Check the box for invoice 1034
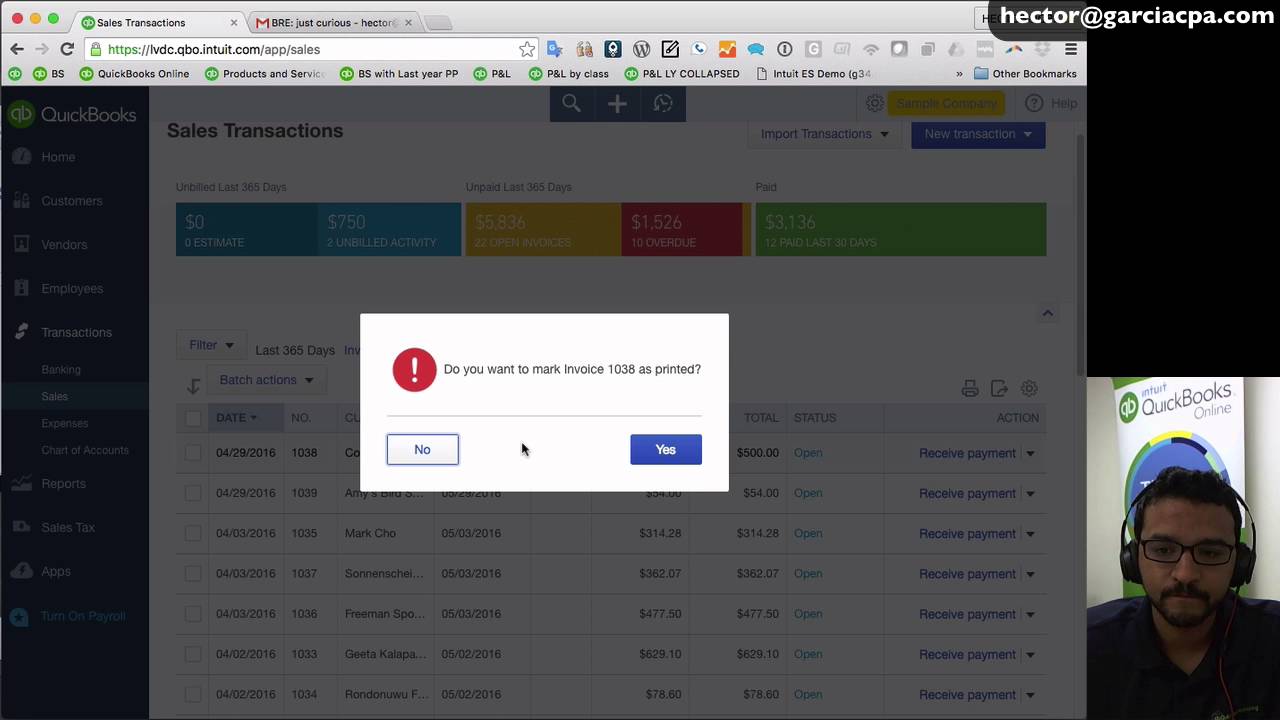This screenshot has height=720, width=1280. pyautogui.click(x=193, y=694)
